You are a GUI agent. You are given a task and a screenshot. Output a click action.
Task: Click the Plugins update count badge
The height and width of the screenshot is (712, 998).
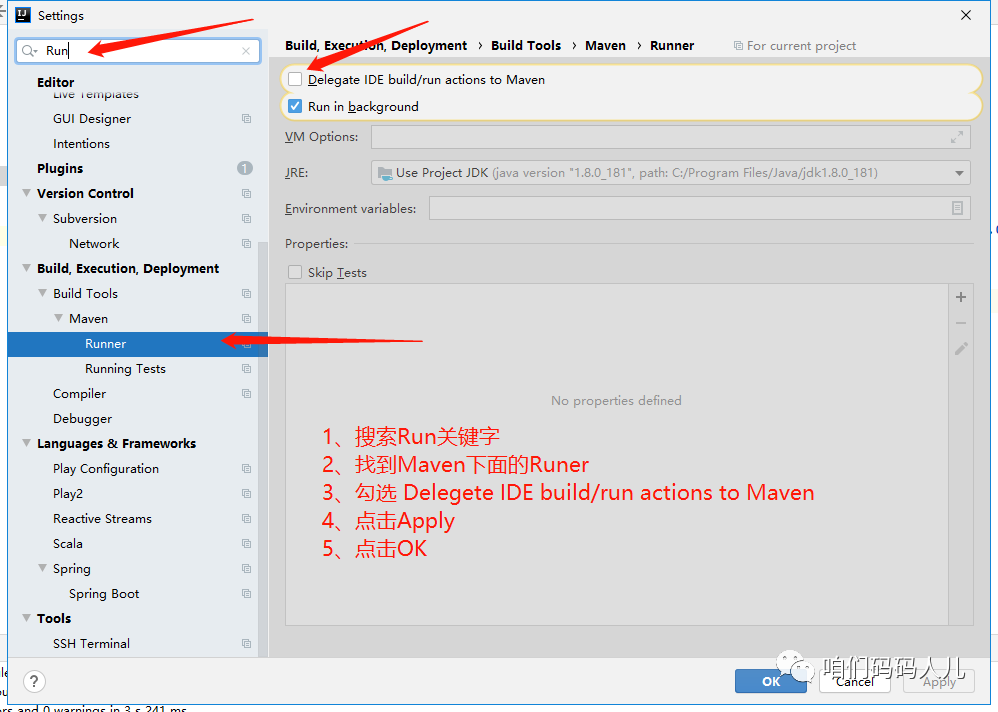coord(245,168)
